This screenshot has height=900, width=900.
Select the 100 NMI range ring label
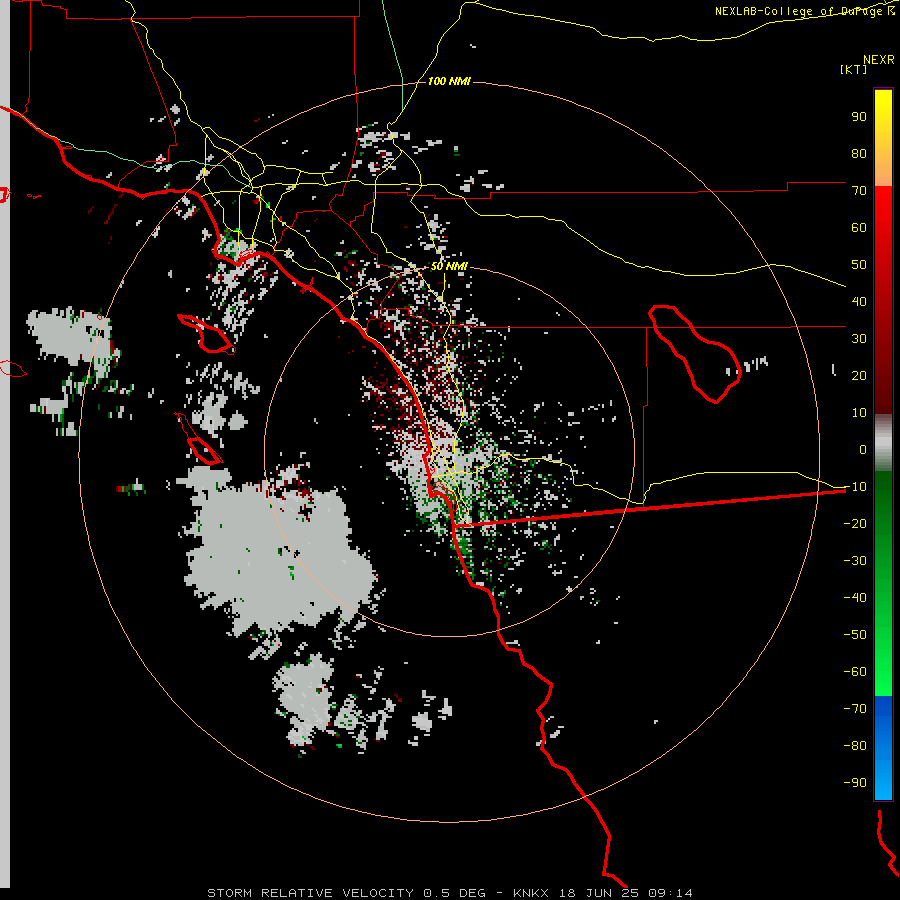[449, 81]
